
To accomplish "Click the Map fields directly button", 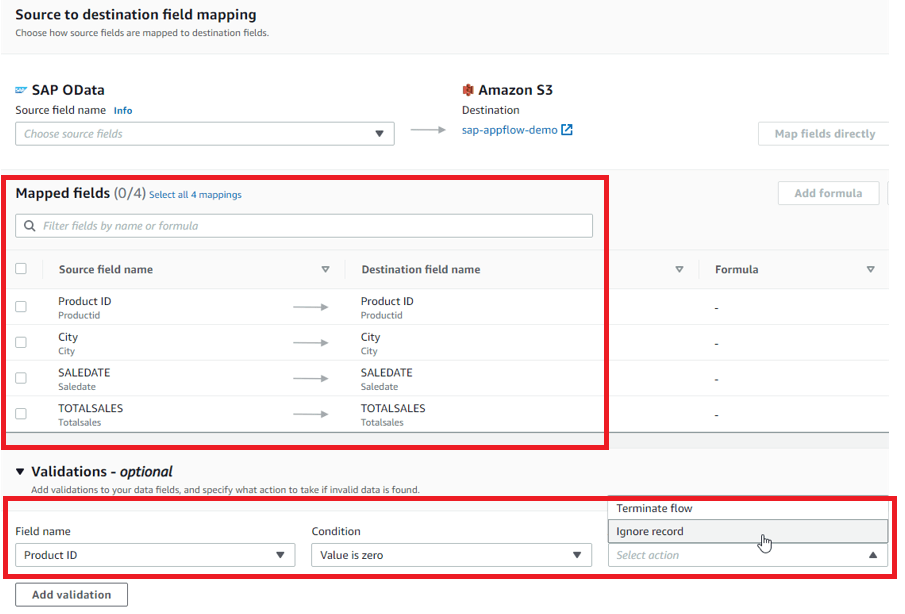I will [x=824, y=134].
